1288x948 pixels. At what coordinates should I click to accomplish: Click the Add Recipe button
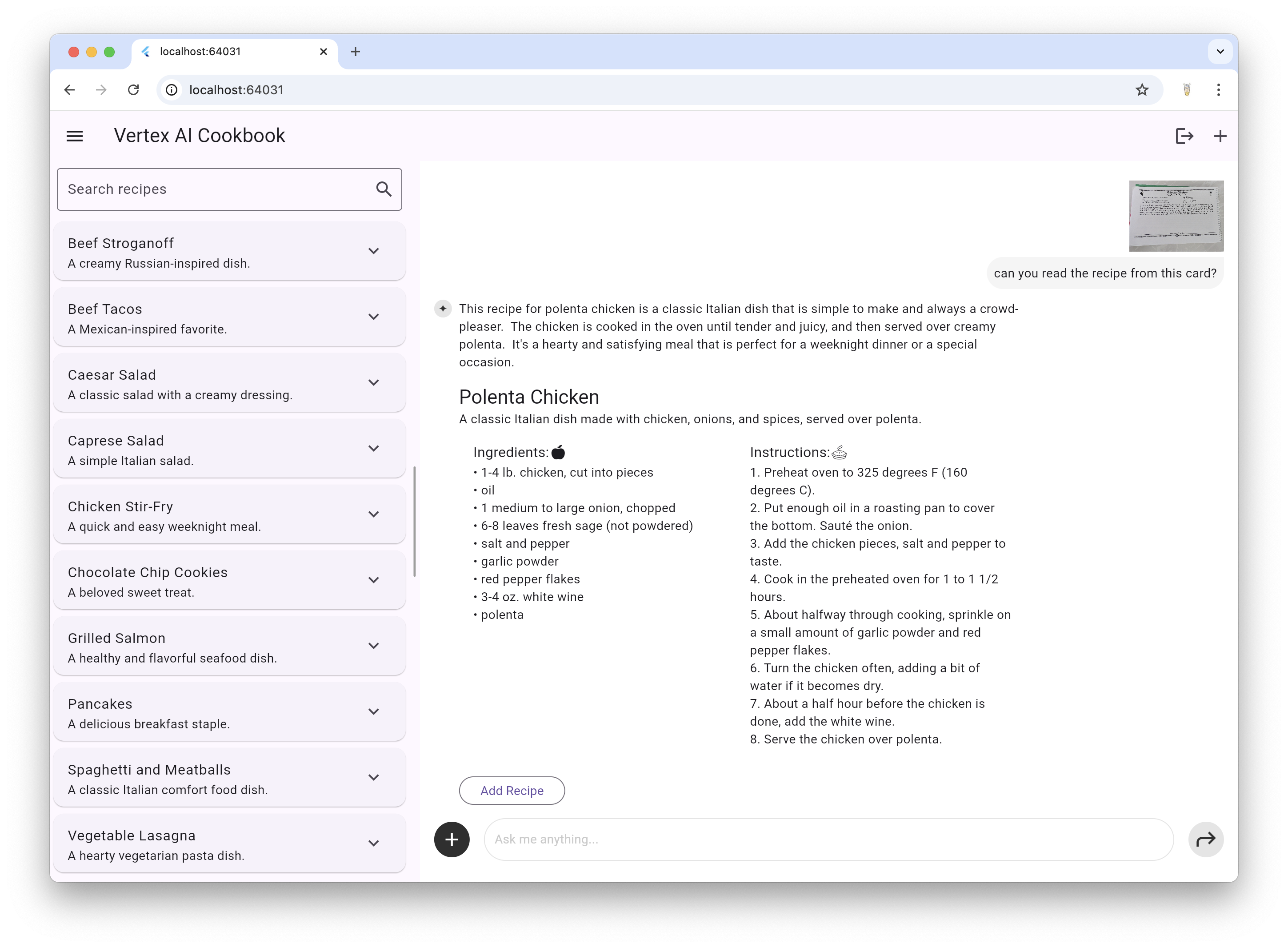[x=512, y=790]
